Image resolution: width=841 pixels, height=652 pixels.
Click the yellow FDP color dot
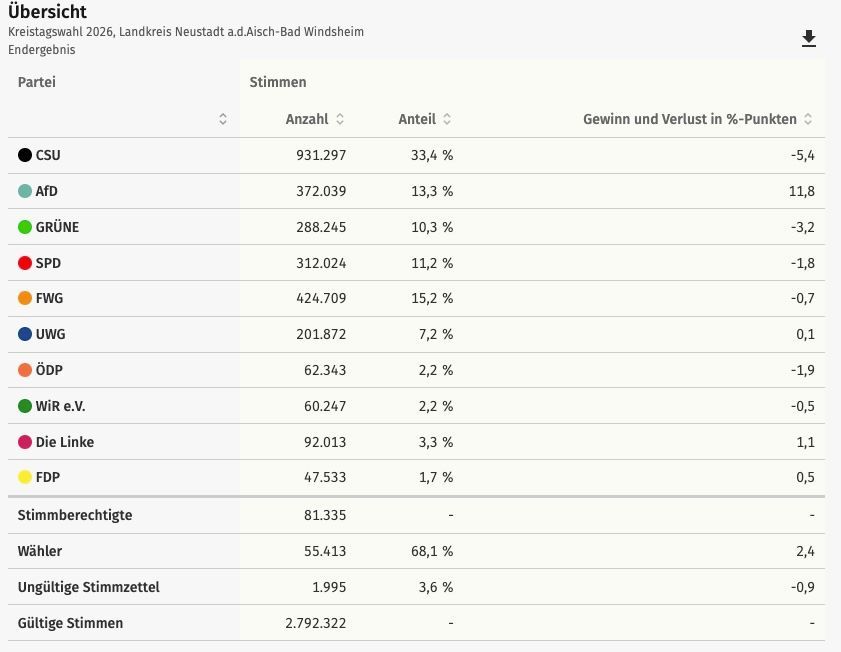(x=25, y=477)
